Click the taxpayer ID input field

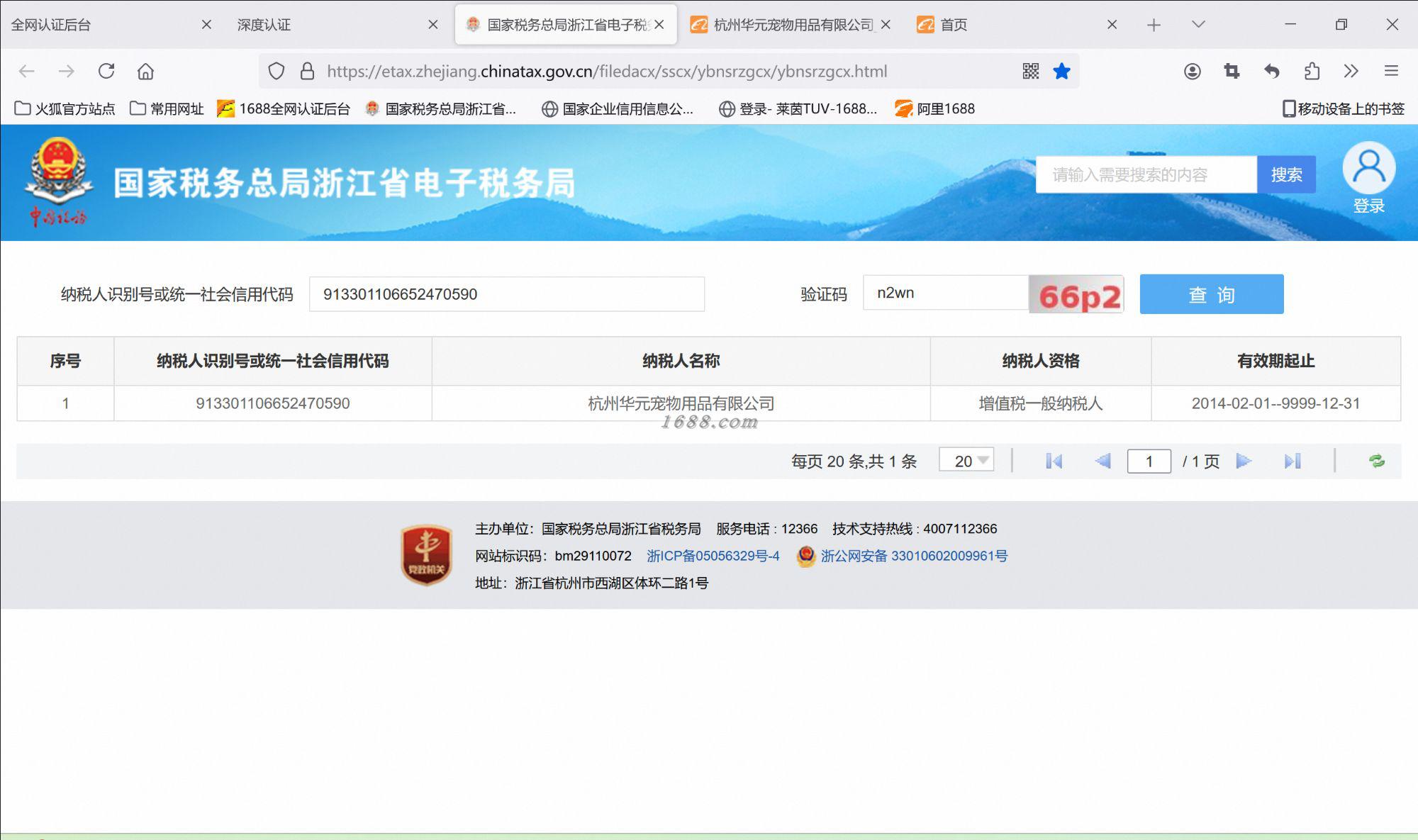tap(506, 294)
